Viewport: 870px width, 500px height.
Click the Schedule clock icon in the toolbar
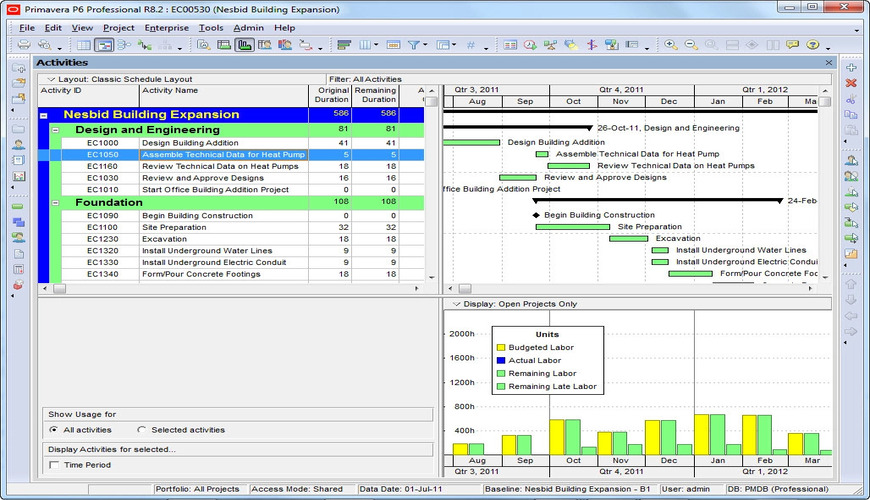[x=529, y=45]
